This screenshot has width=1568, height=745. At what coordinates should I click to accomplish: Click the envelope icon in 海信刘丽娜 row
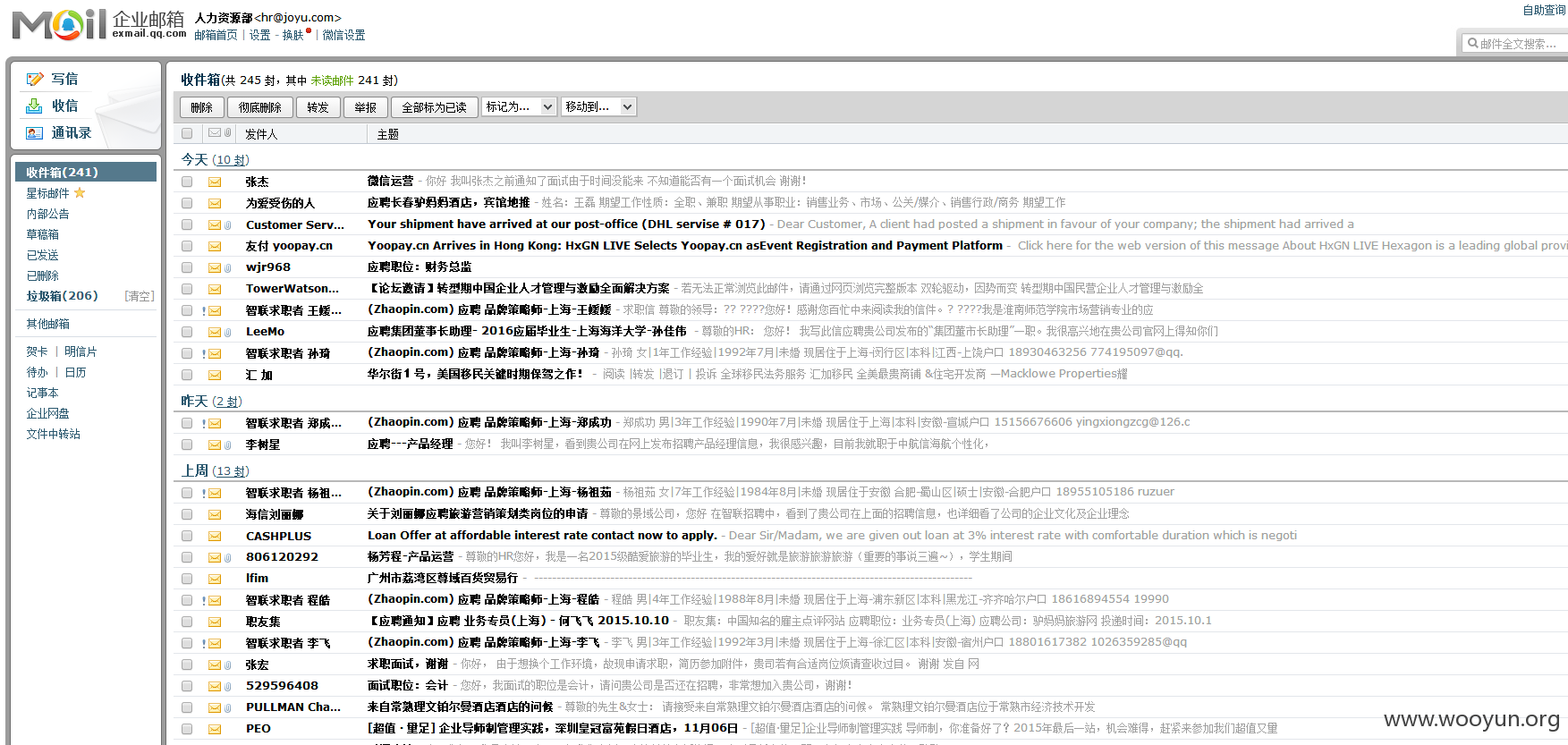point(215,514)
